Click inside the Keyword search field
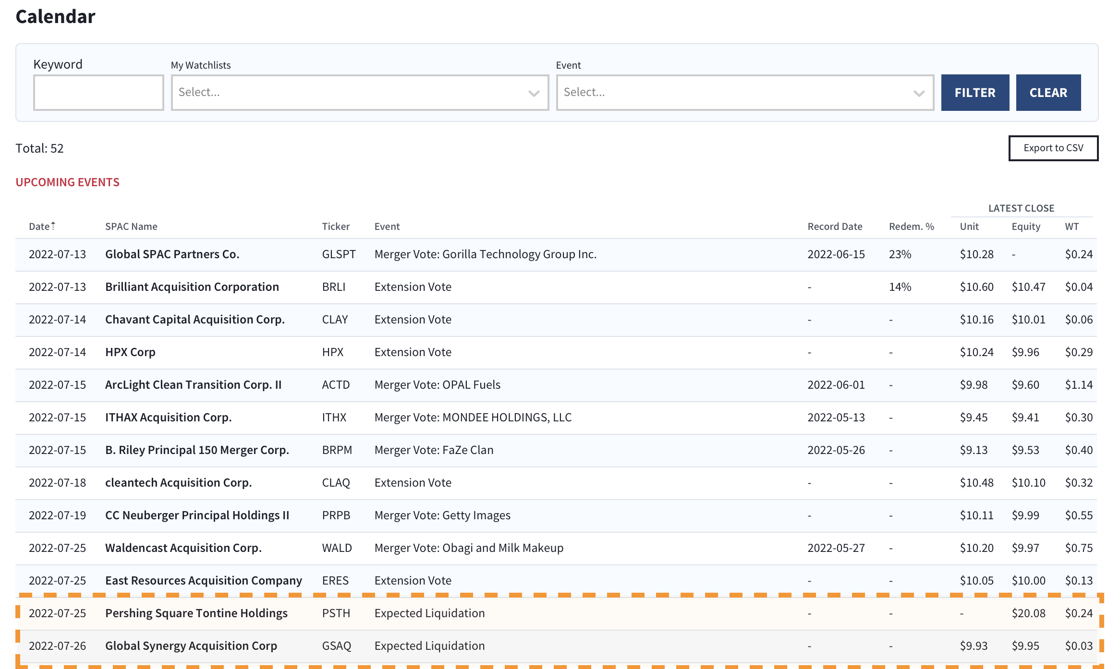Viewport: 1120px width, 669px height. click(x=98, y=92)
